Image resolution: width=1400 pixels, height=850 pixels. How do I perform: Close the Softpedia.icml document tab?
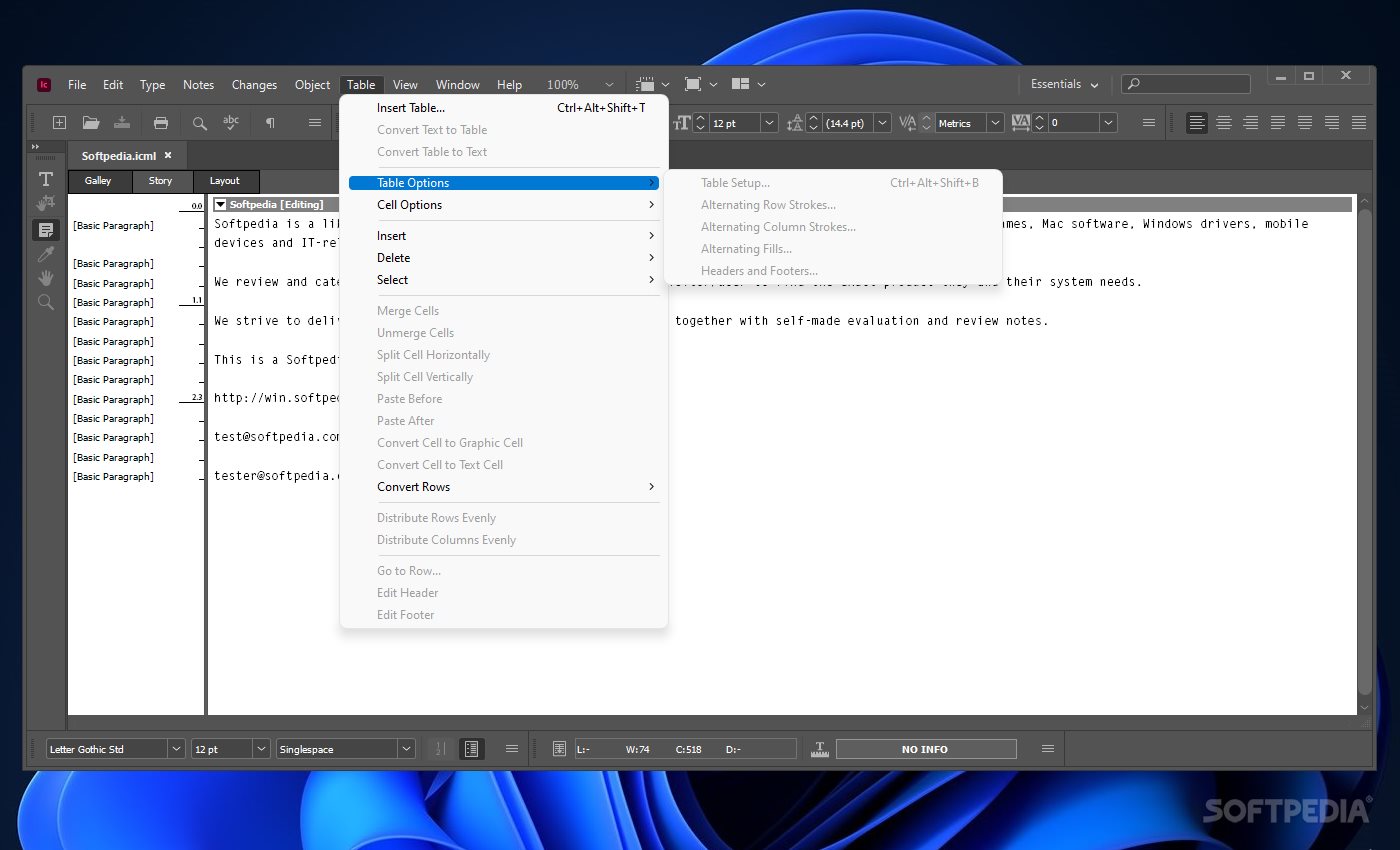click(x=168, y=156)
